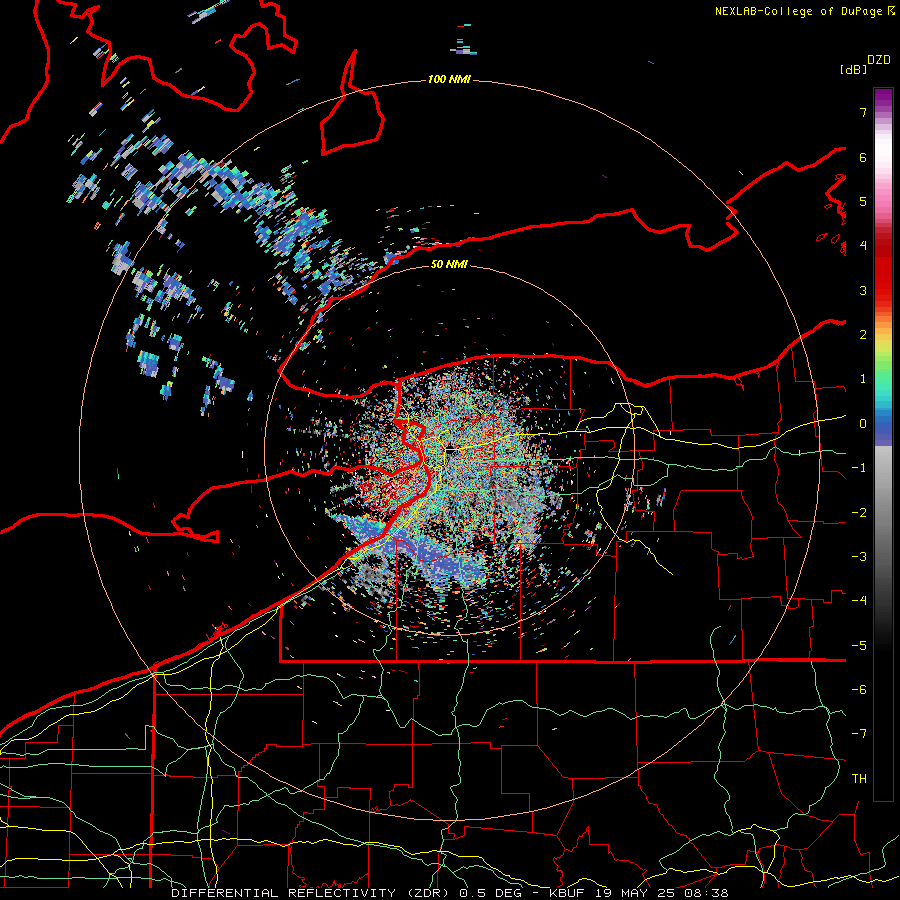900x900 pixels.
Task: Click the 2 dB scale label
Action: point(863,335)
